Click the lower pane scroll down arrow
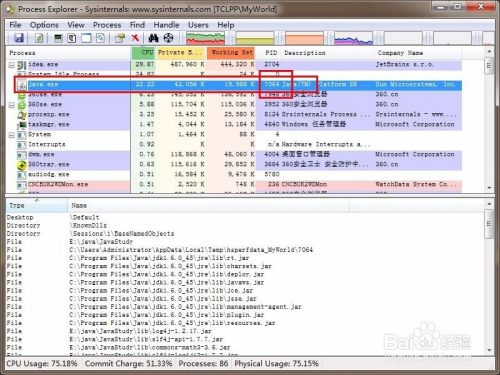500x375 pixels. tap(489, 350)
